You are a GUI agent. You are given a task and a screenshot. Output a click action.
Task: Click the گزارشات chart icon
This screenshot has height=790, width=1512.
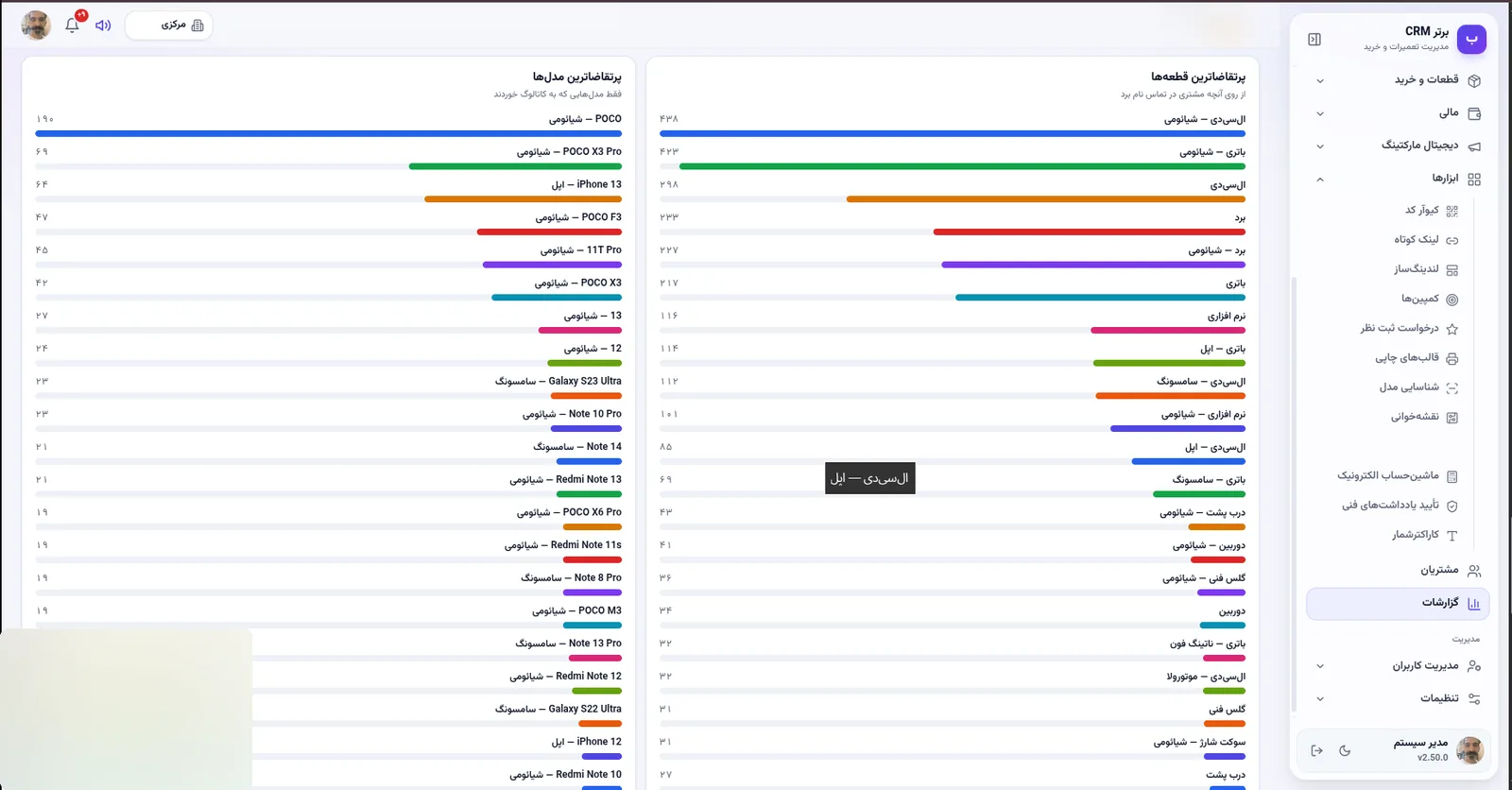1474,603
